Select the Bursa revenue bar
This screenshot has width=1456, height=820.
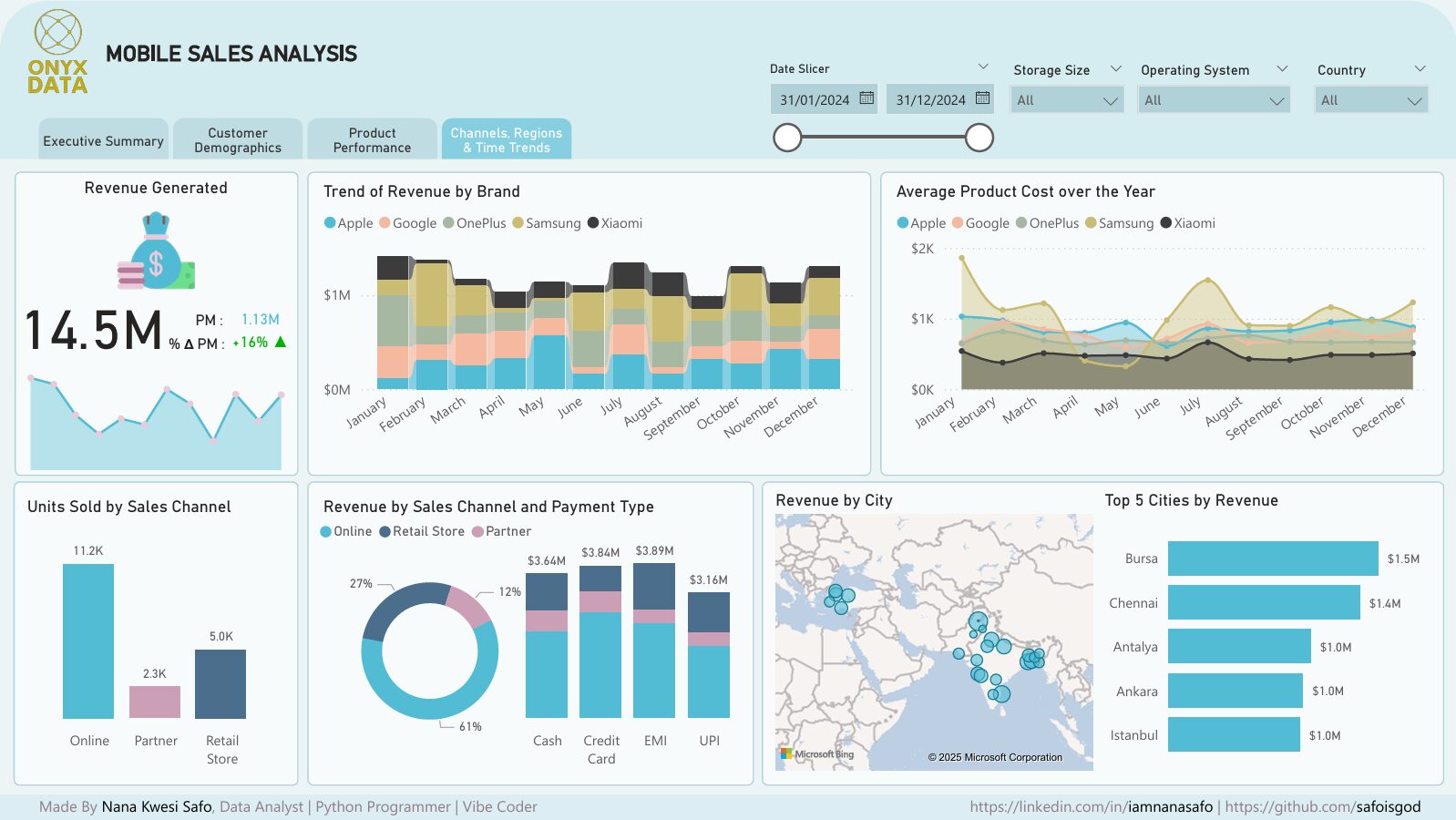[1273, 559]
